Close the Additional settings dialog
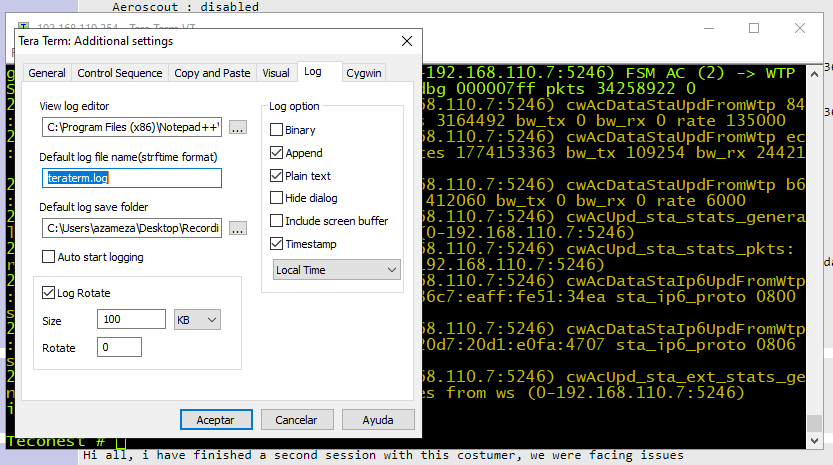 407,41
